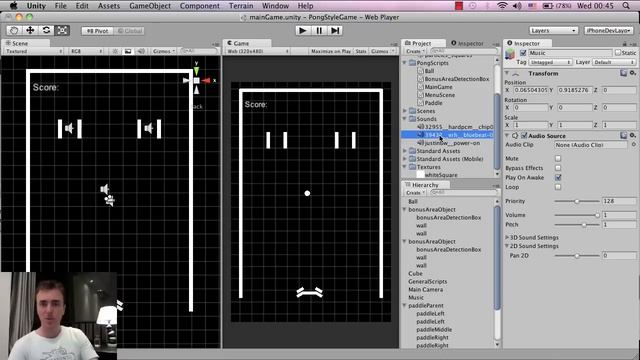
Task: Open the Terrain menu
Action: [241, 6]
